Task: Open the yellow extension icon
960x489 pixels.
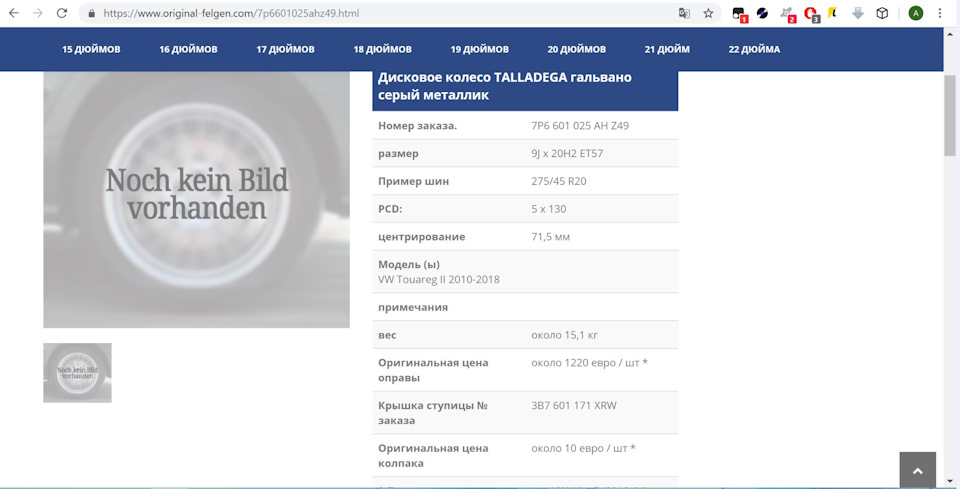Action: [x=833, y=13]
